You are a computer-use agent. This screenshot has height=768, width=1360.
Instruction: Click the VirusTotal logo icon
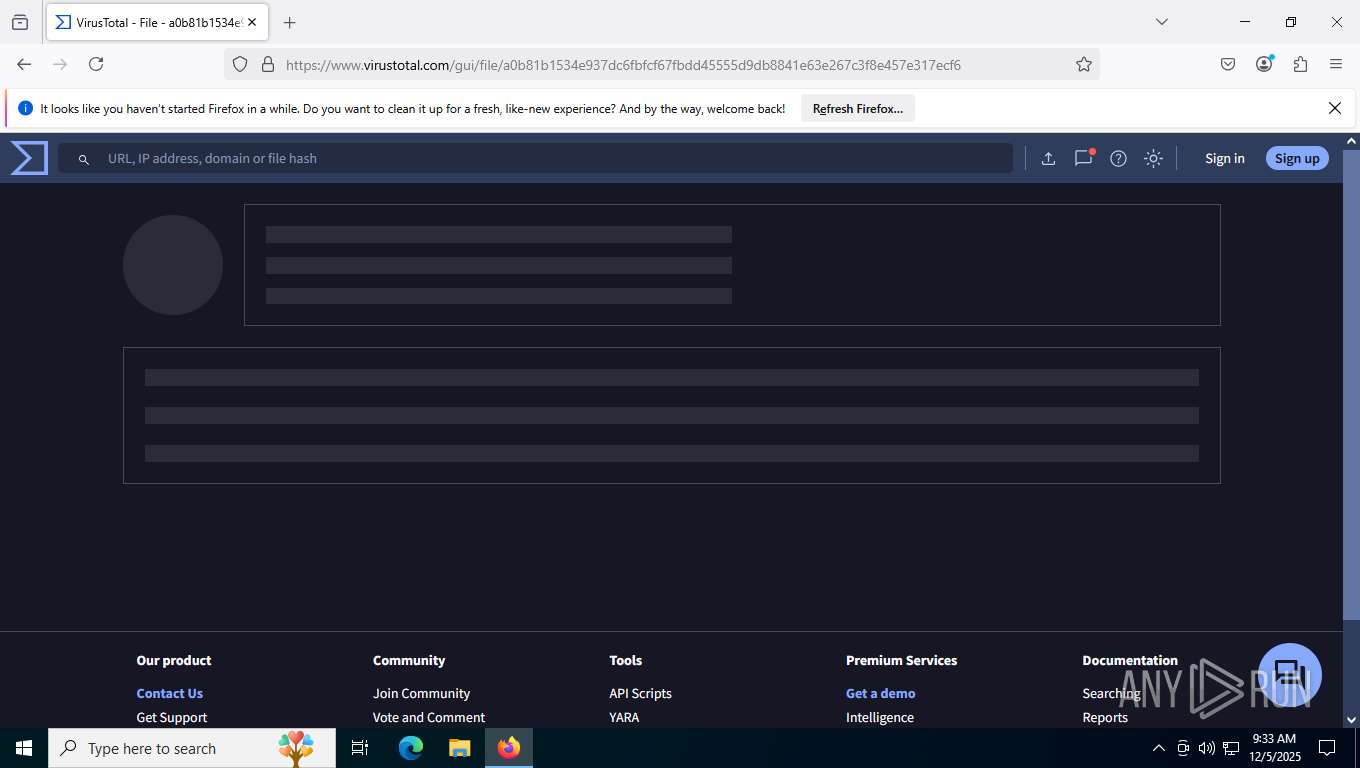click(x=29, y=158)
